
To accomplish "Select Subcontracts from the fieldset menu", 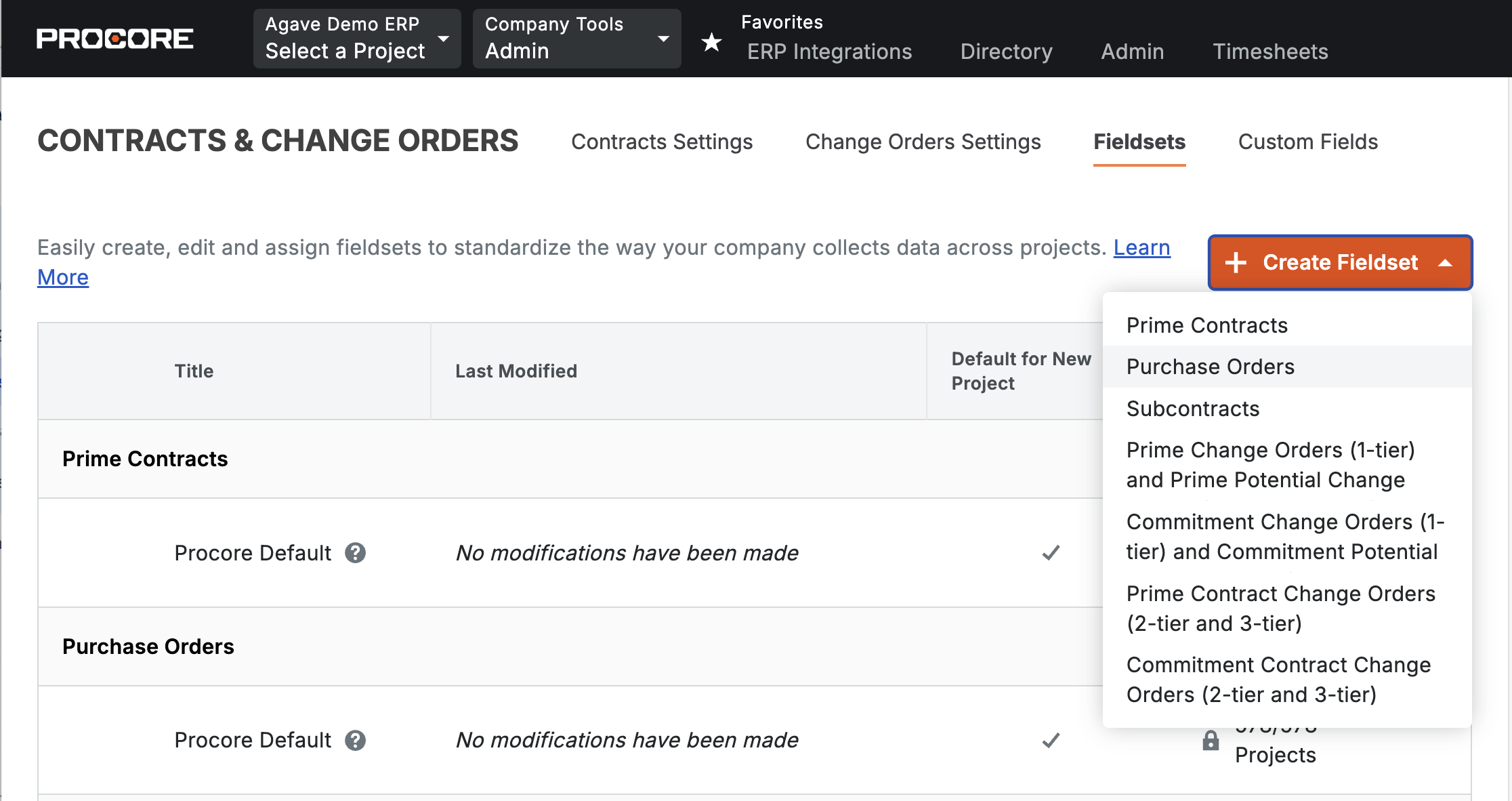I will (x=1192, y=409).
